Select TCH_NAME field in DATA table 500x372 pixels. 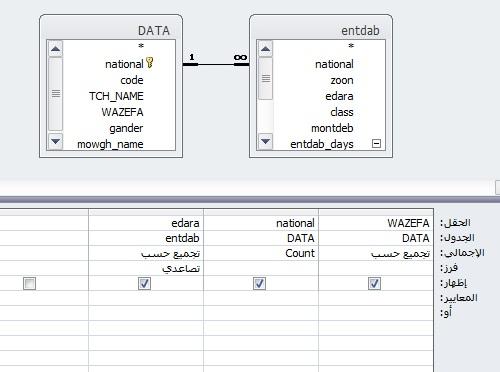click(116, 96)
